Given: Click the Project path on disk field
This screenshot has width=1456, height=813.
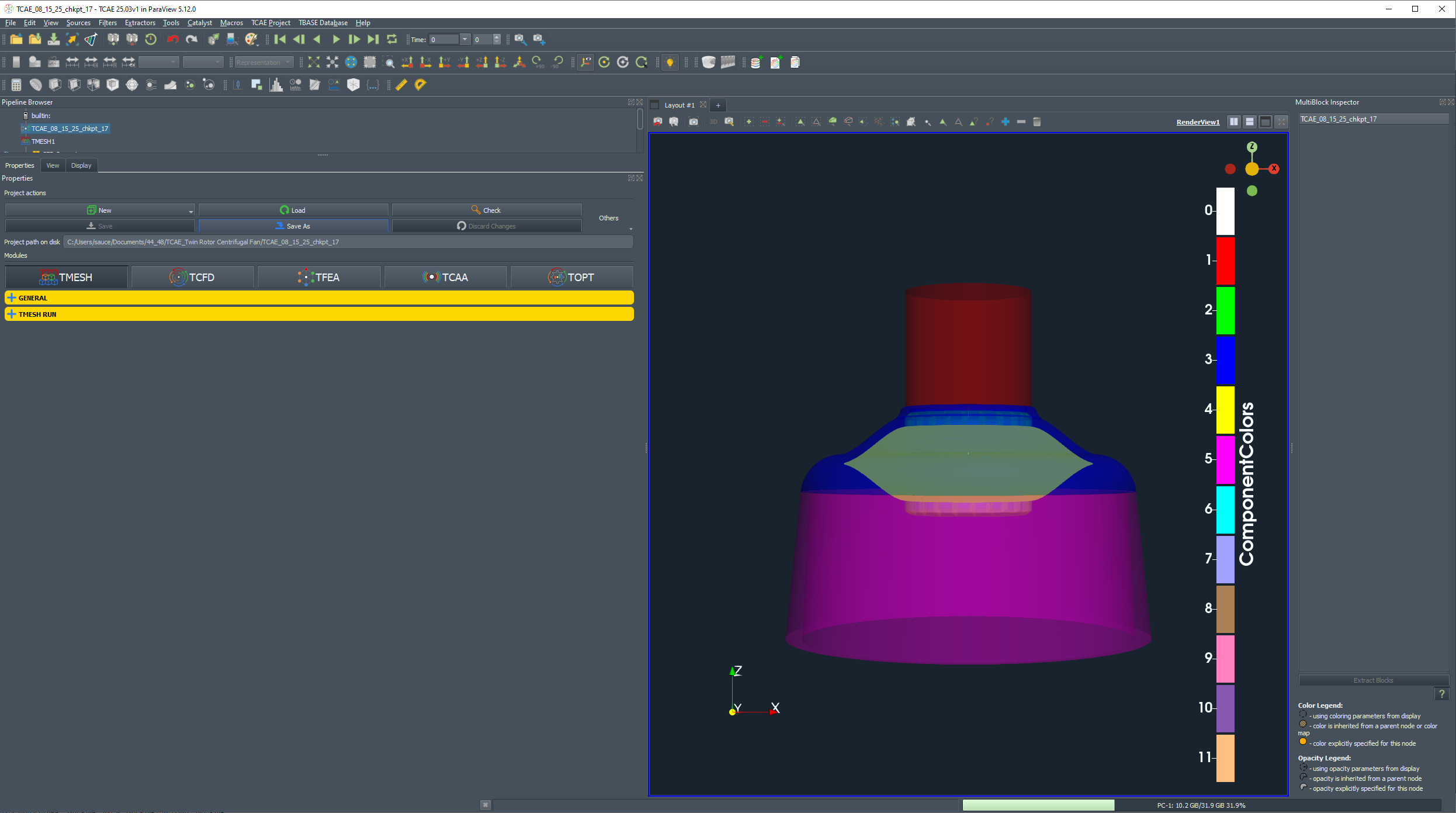Looking at the screenshot, I should (x=348, y=242).
